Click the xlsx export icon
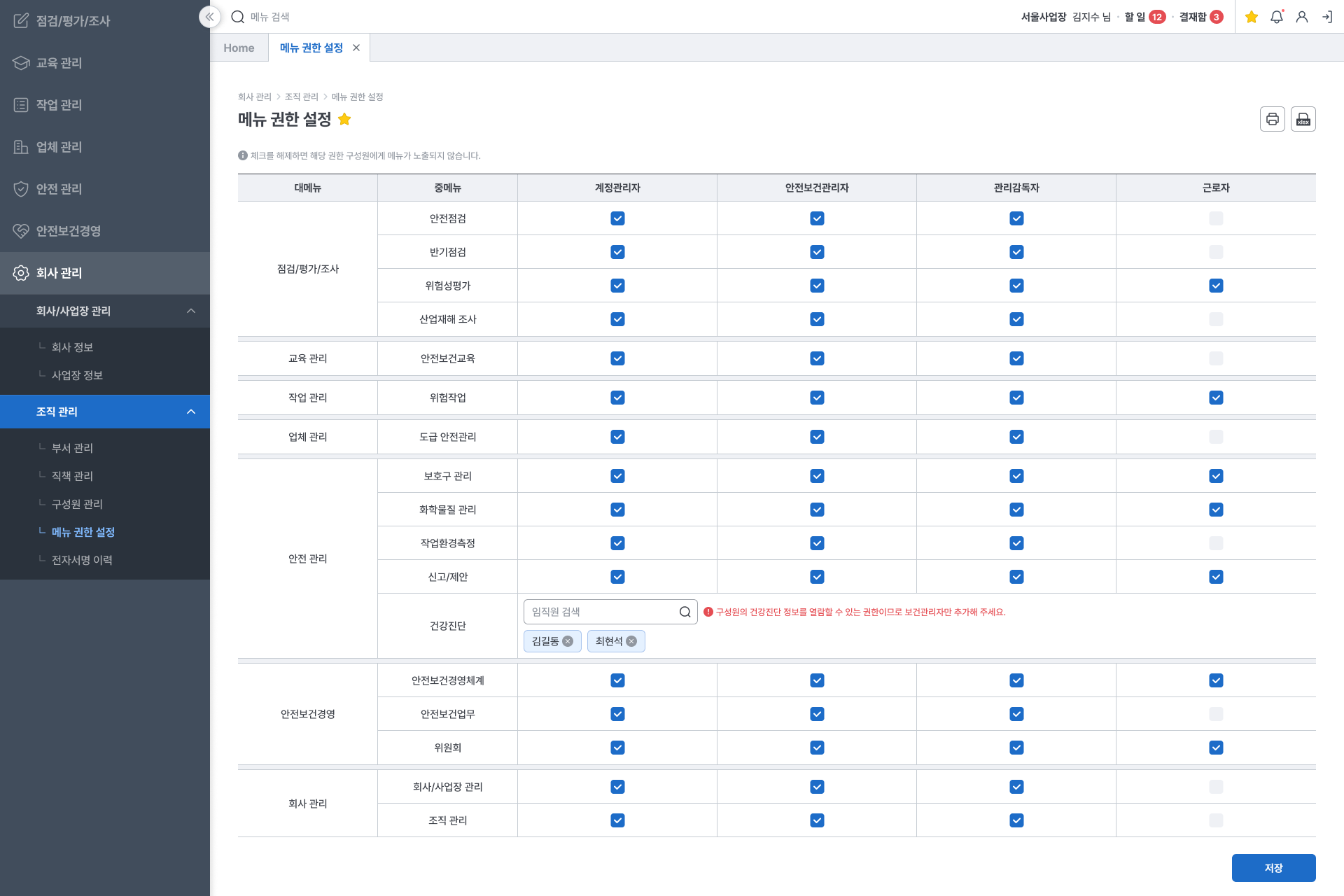Viewport: 1344px width, 896px height. tap(1303, 119)
